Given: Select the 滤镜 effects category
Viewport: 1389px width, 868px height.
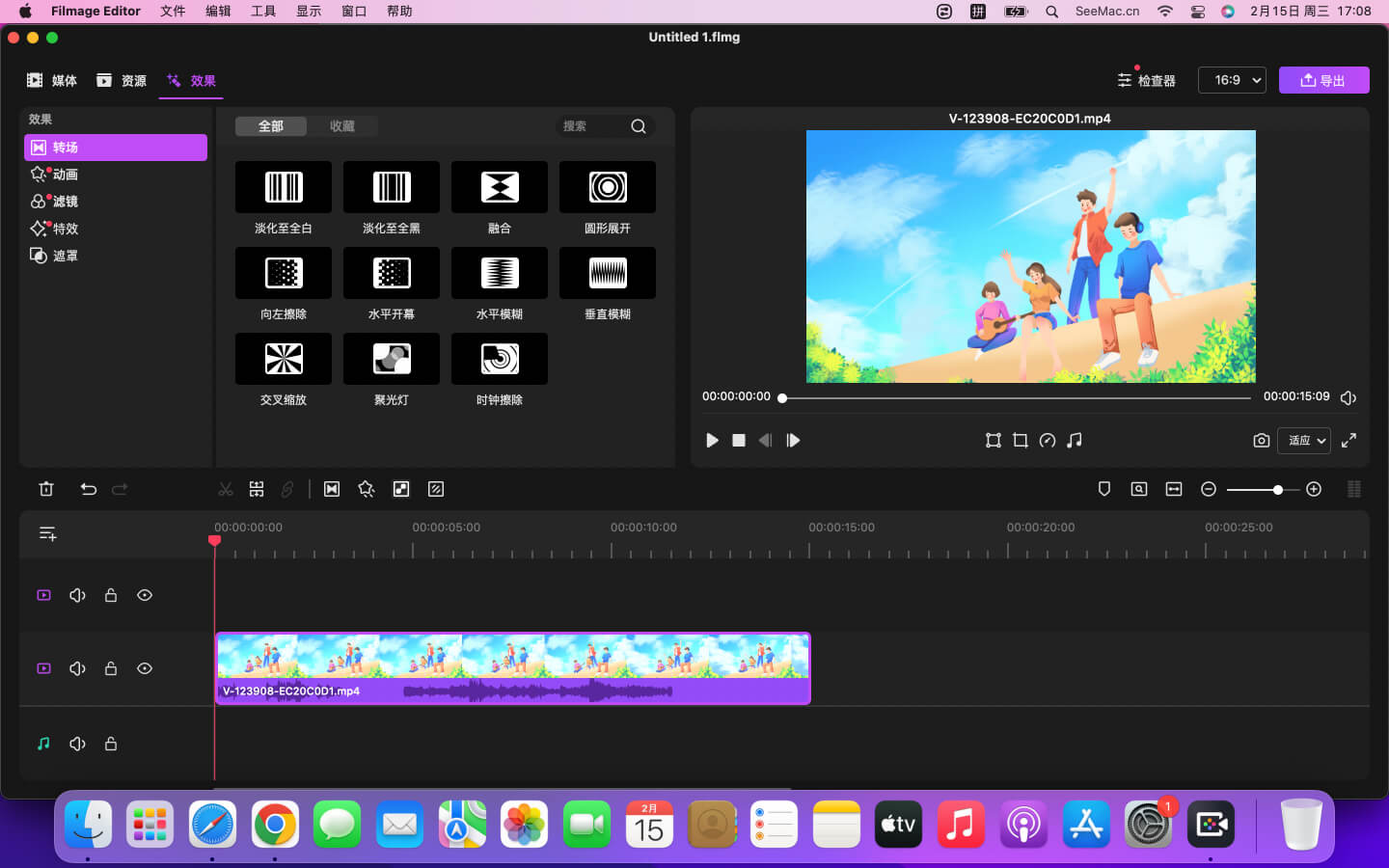Looking at the screenshot, I should 66,202.
